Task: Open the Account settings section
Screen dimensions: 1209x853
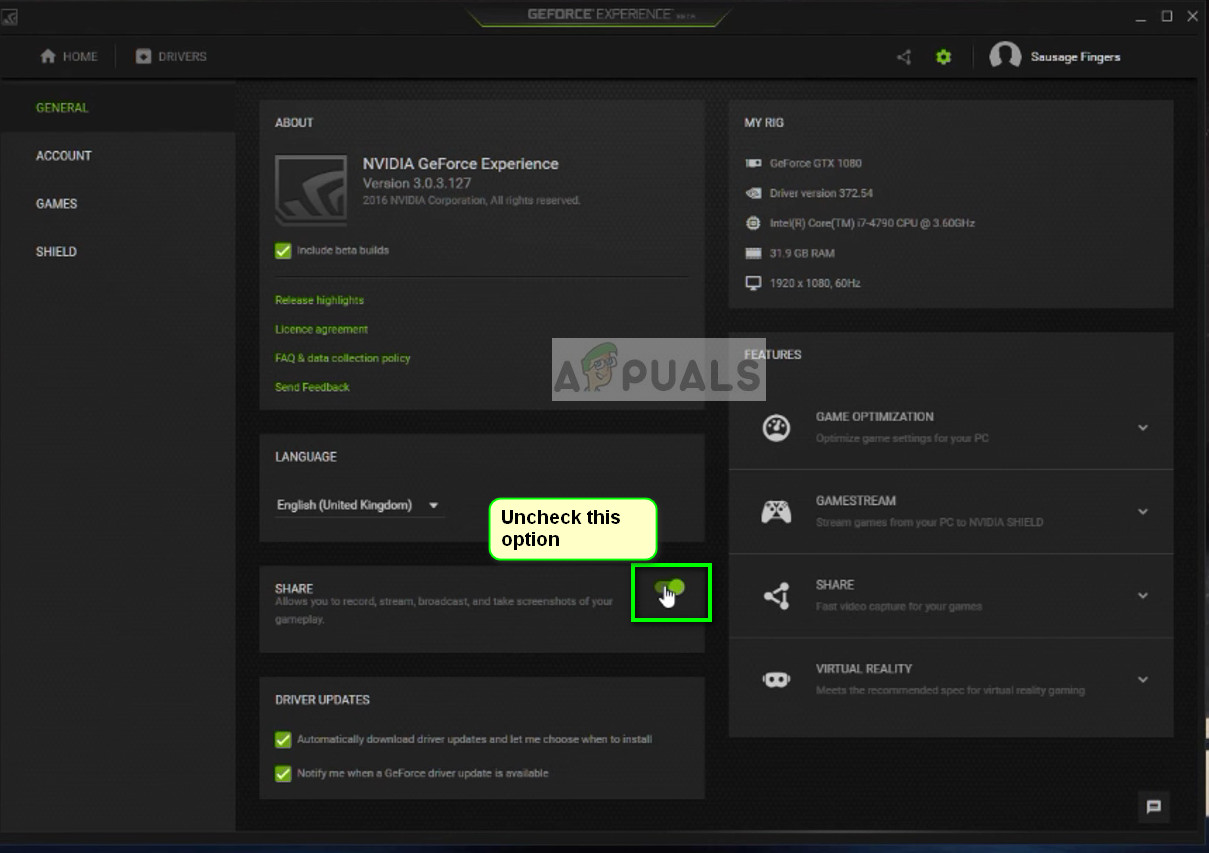Action: click(64, 156)
